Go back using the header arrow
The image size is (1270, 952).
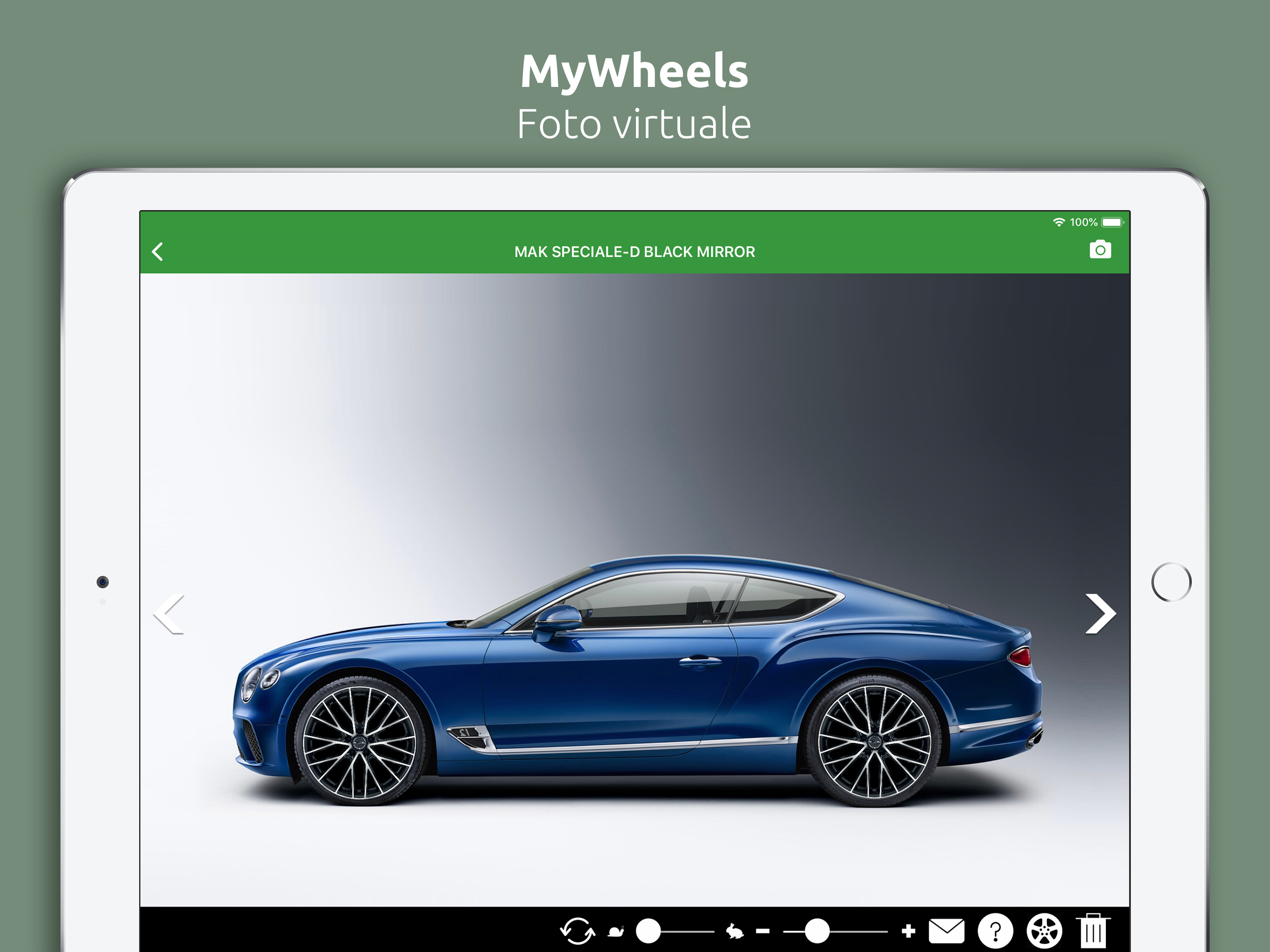[x=157, y=251]
